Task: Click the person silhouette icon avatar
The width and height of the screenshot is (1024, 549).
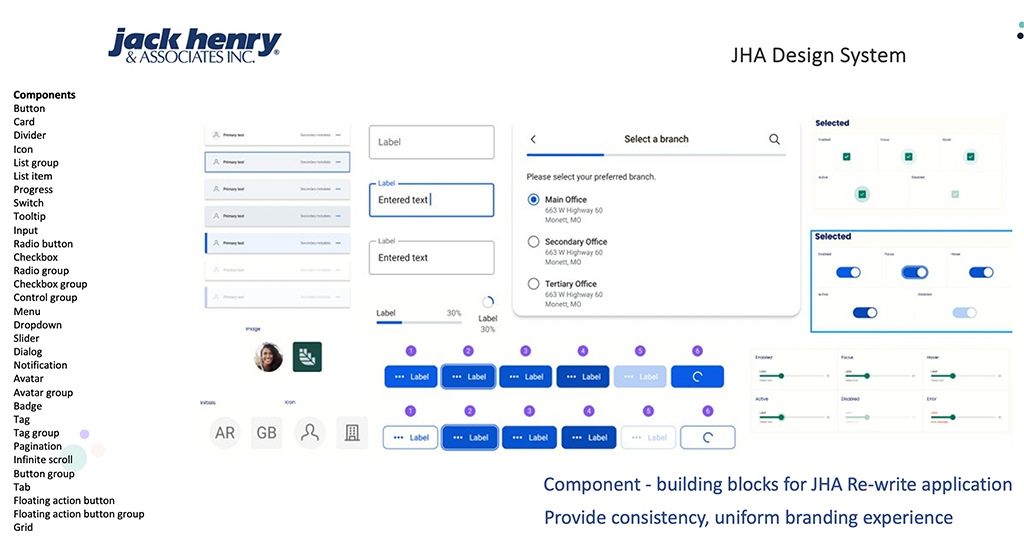Action: click(310, 433)
